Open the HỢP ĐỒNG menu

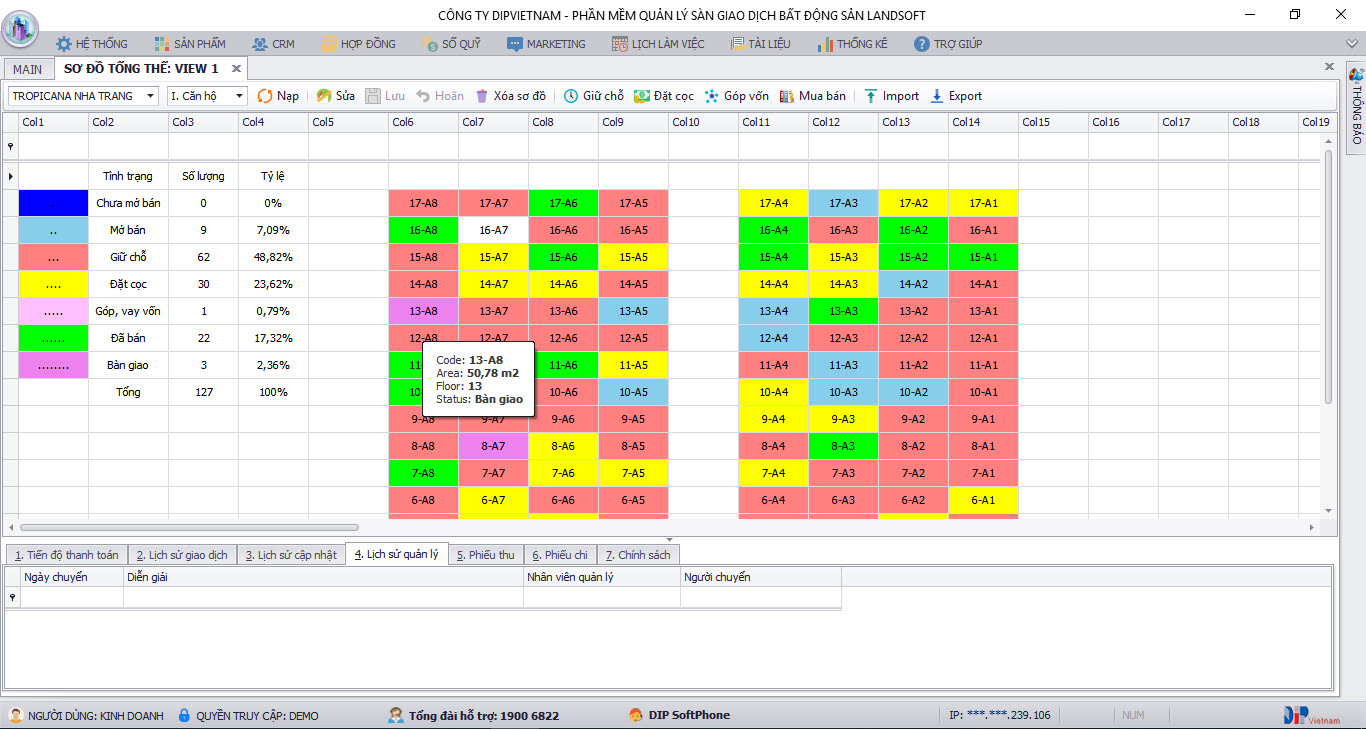pos(359,44)
